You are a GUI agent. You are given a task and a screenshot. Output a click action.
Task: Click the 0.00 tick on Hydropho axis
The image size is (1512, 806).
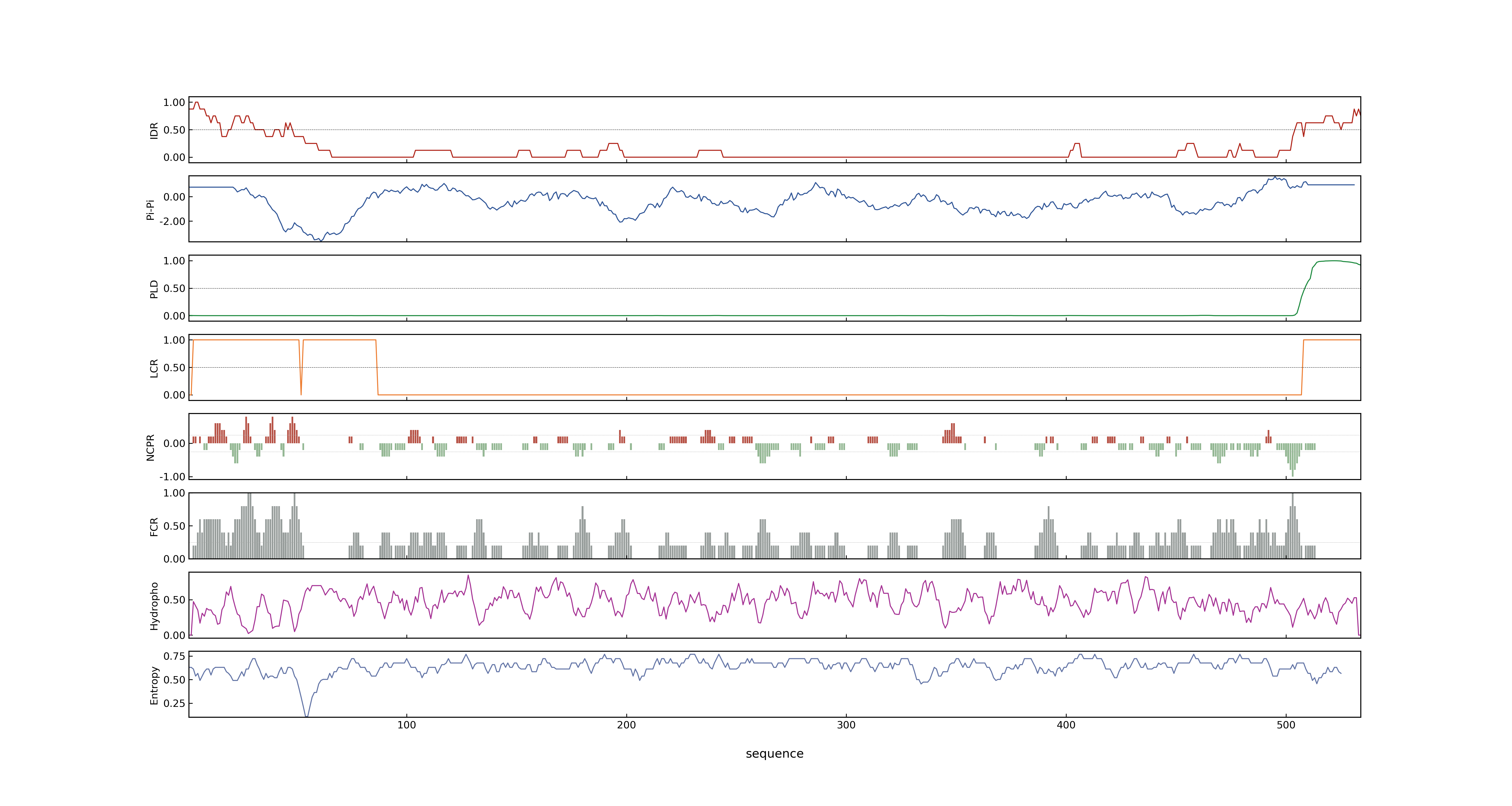coord(174,635)
